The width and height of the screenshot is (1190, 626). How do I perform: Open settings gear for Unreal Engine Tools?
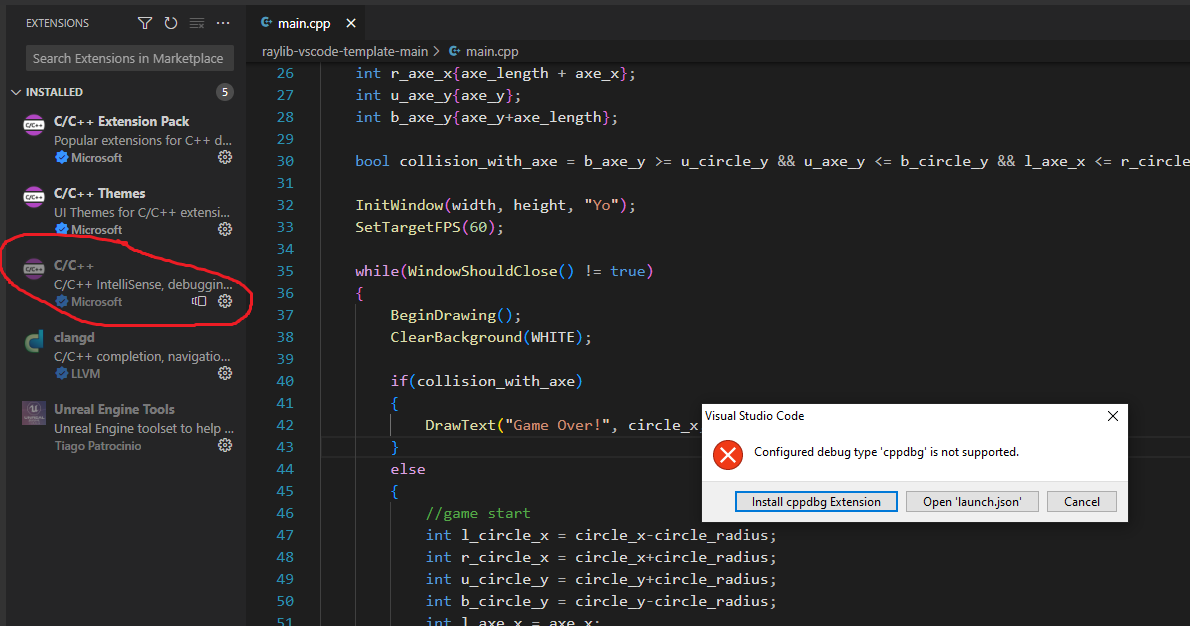coord(225,445)
